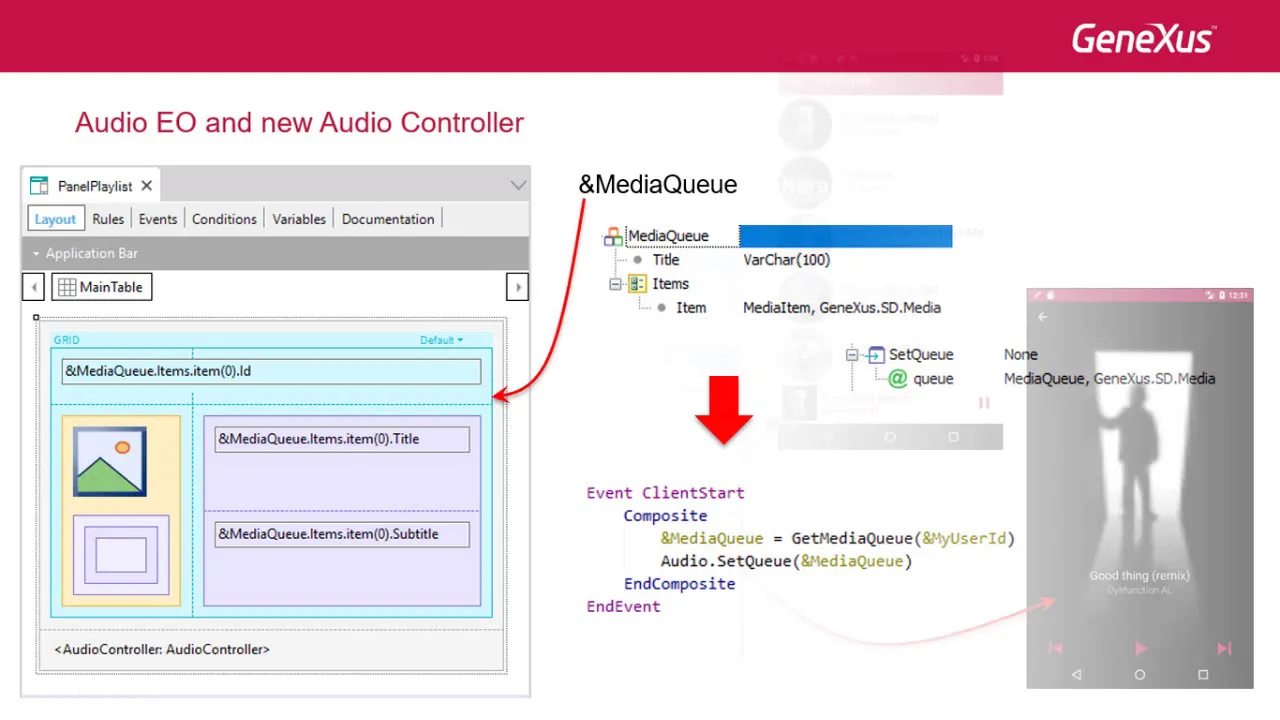Select the Documentation tab
The width and height of the screenshot is (1280, 720).
pos(388,219)
